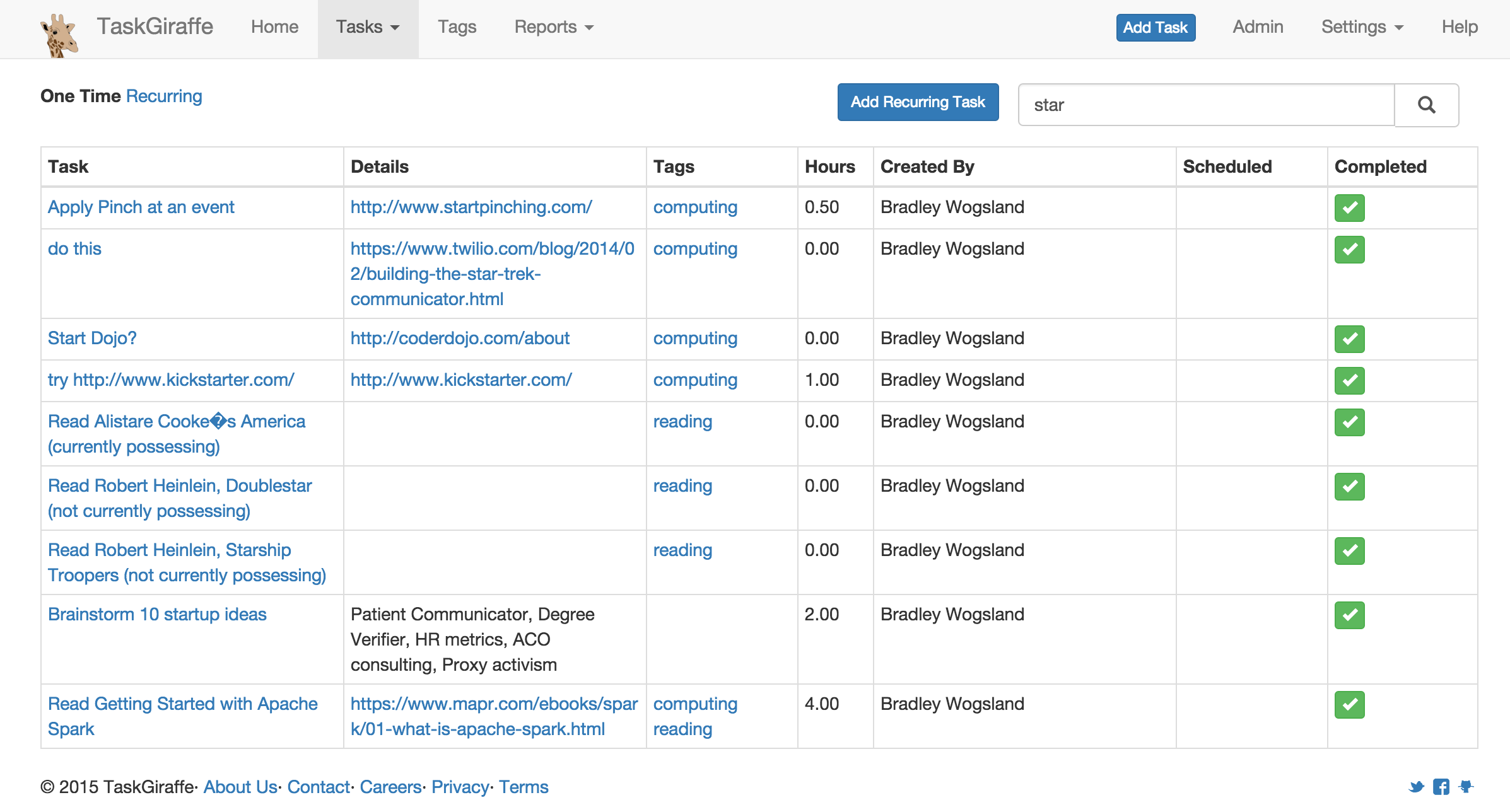Toggle completed check for do this task
Screen dimensions: 1510x812
point(1349,249)
